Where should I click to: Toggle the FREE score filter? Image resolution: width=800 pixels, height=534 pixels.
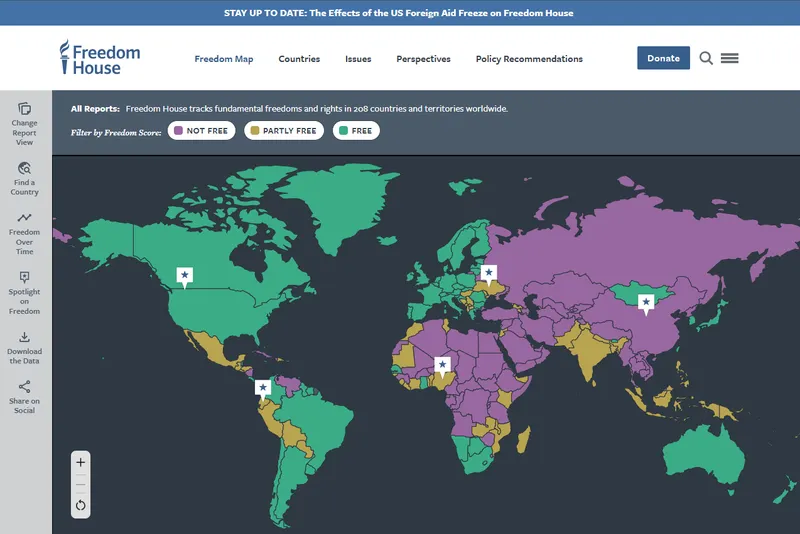pos(355,131)
